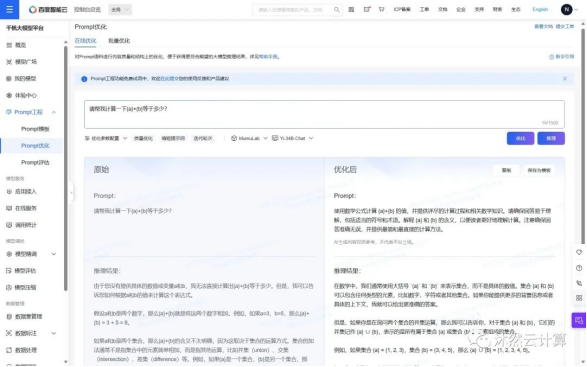This screenshot has height=367, width=587.
Task: Open the Prompt模板 sidebar item
Action: (35, 129)
